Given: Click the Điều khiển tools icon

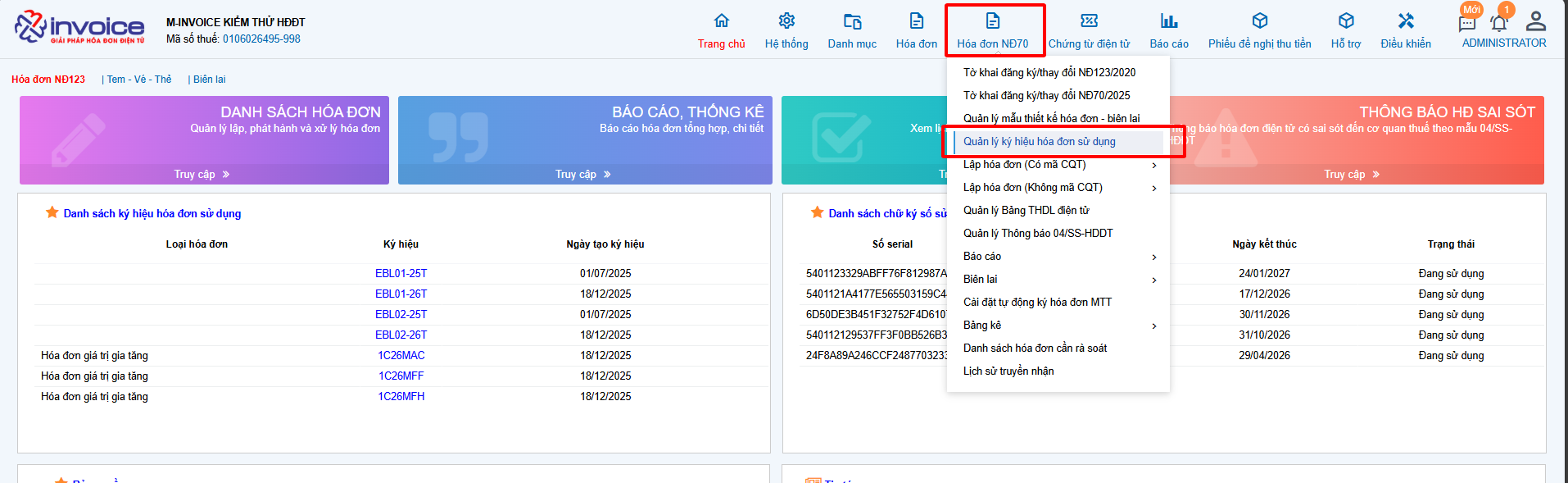Looking at the screenshot, I should pyautogui.click(x=1406, y=21).
